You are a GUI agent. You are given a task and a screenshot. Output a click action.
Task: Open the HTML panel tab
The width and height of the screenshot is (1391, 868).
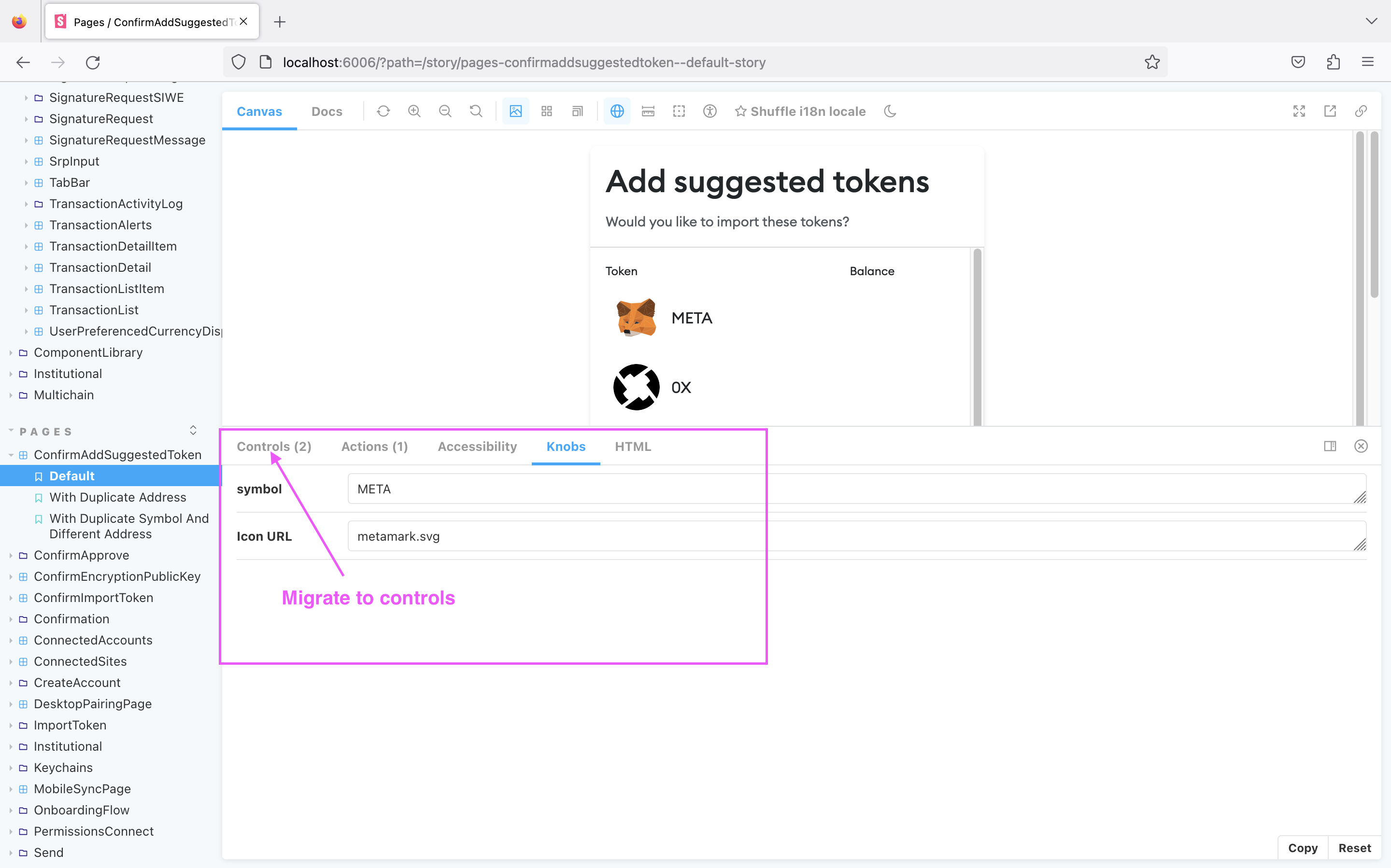coord(632,446)
